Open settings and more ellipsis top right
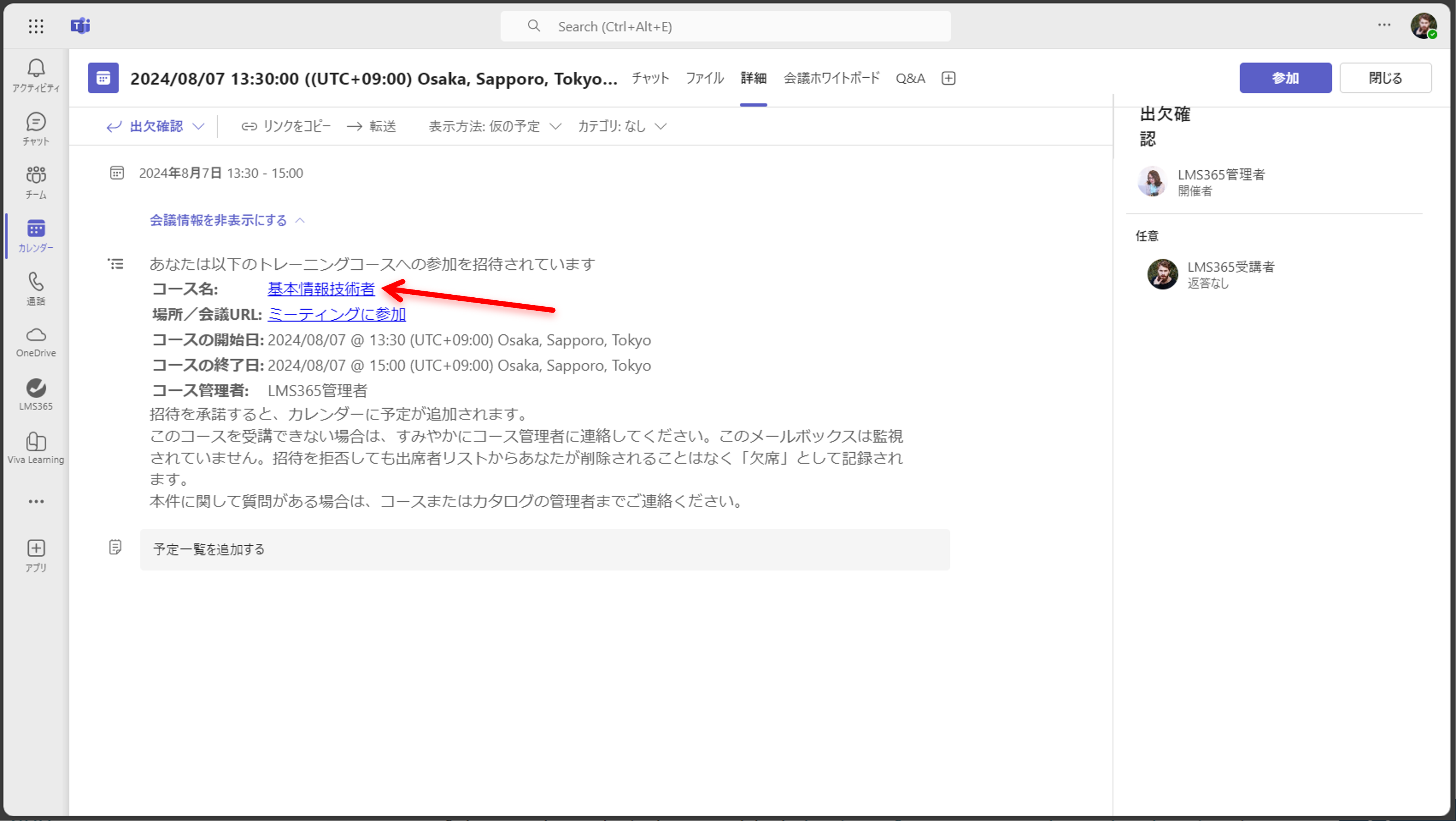This screenshot has height=821, width=1456. (1384, 25)
